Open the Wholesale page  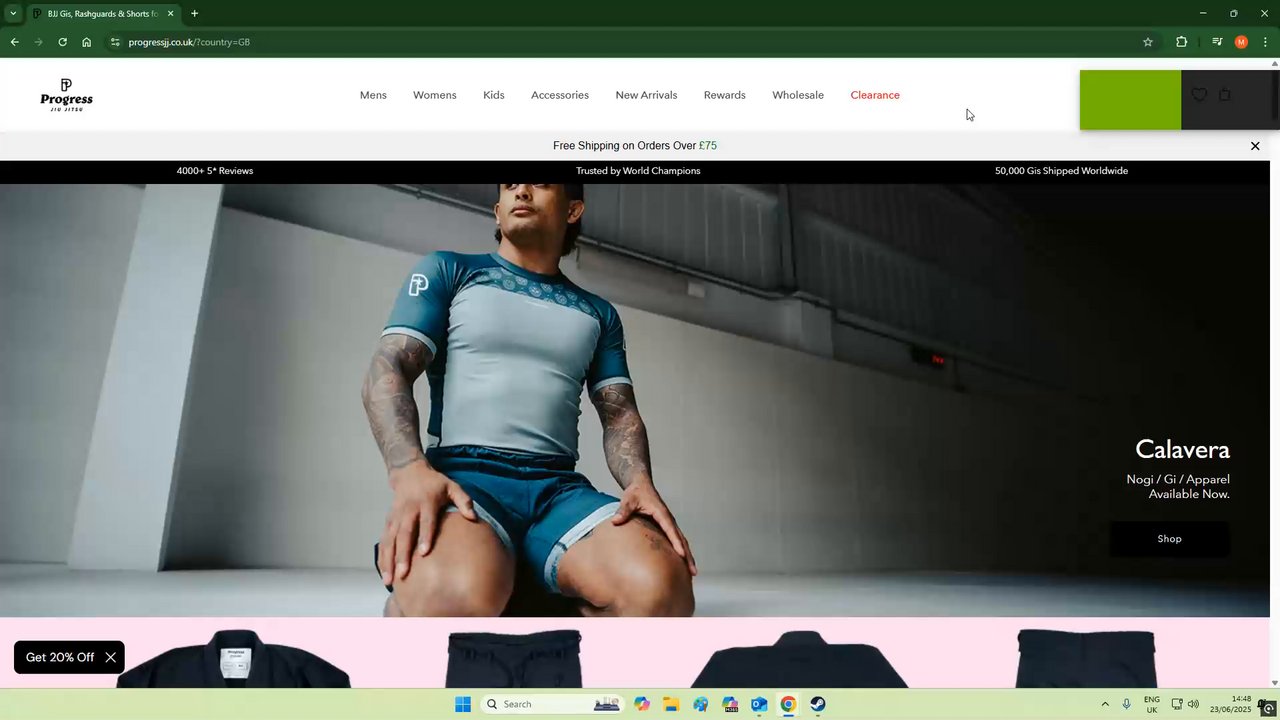[798, 95]
